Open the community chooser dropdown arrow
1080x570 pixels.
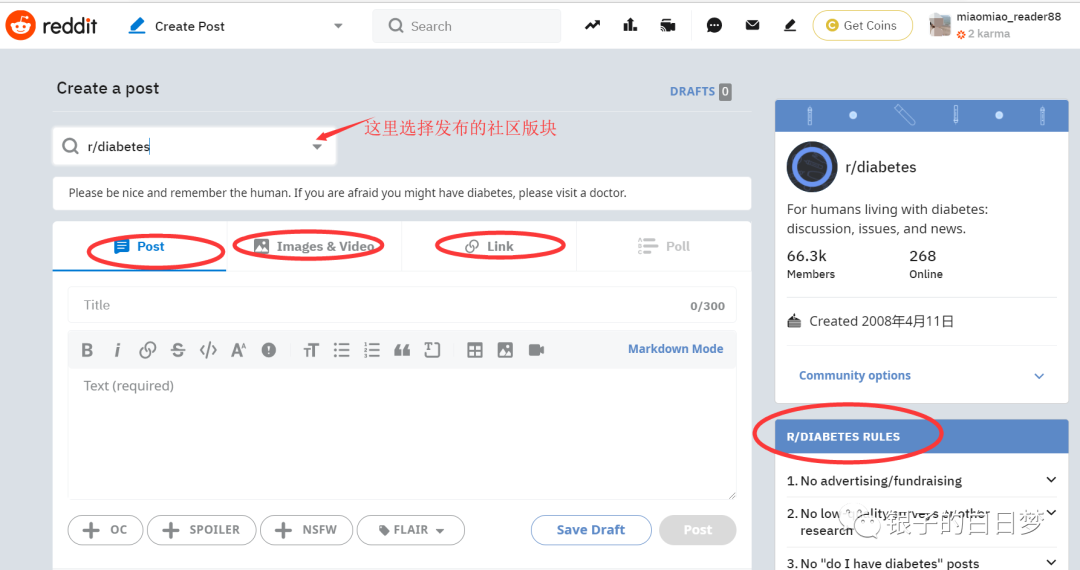tap(317, 147)
